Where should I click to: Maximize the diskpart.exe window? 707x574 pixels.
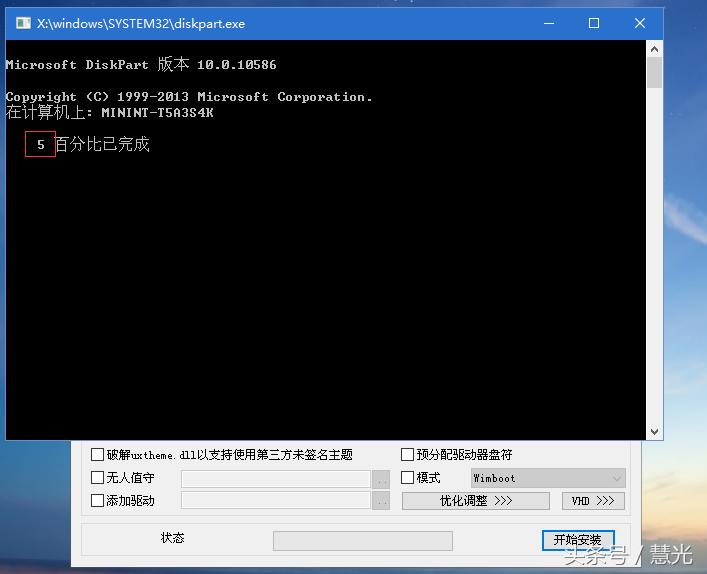coord(594,23)
